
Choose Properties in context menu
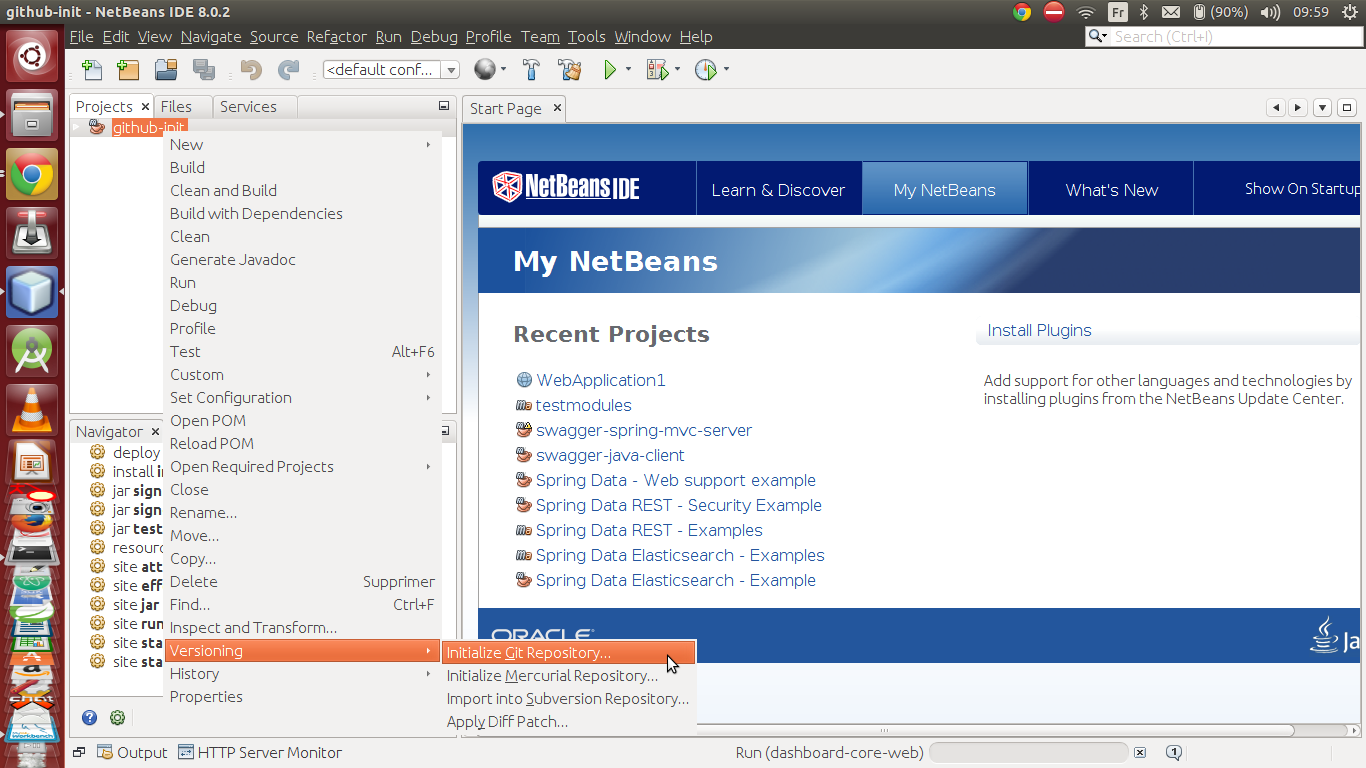[x=302, y=697]
